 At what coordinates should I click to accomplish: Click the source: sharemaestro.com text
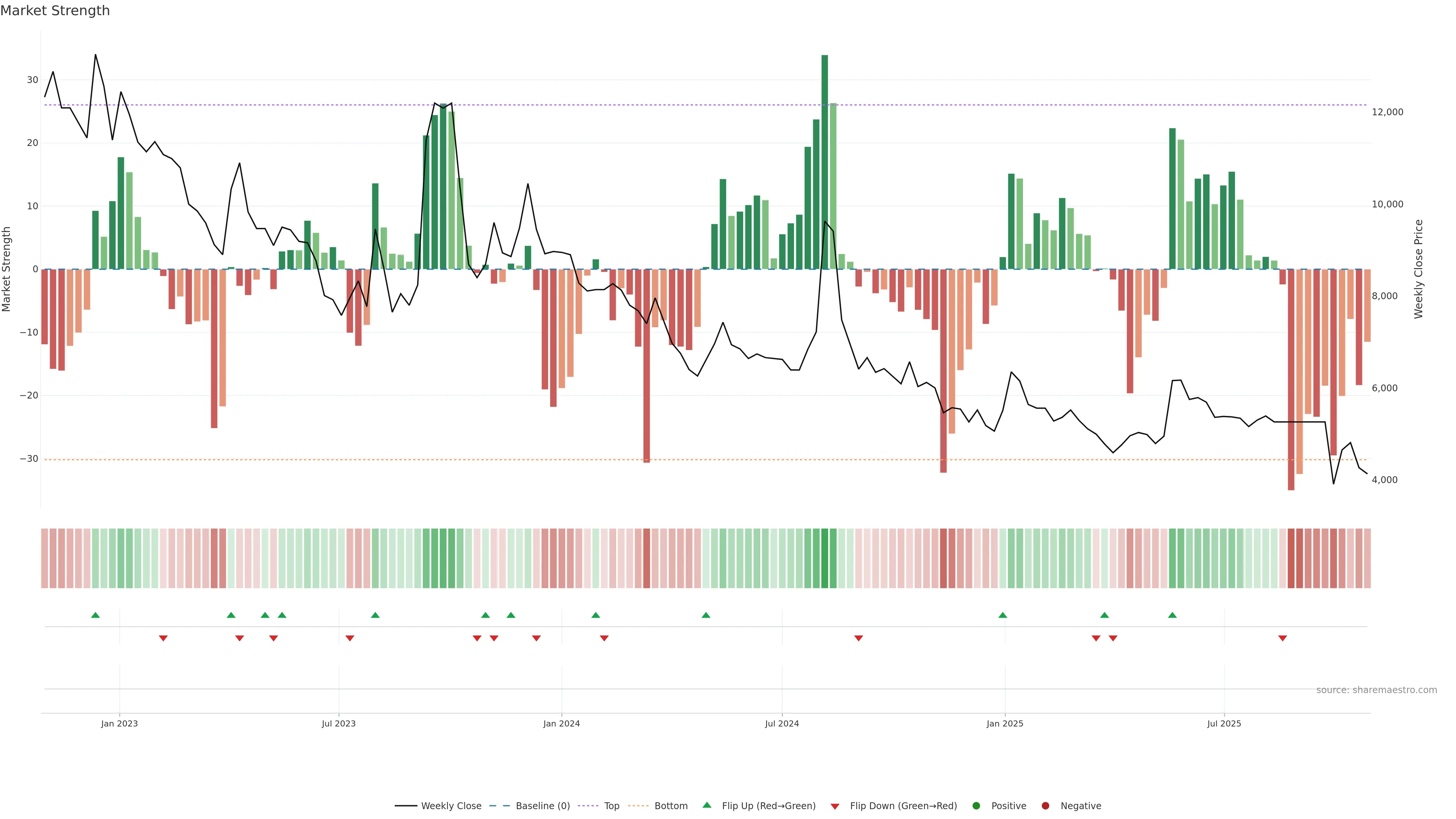(x=1376, y=690)
